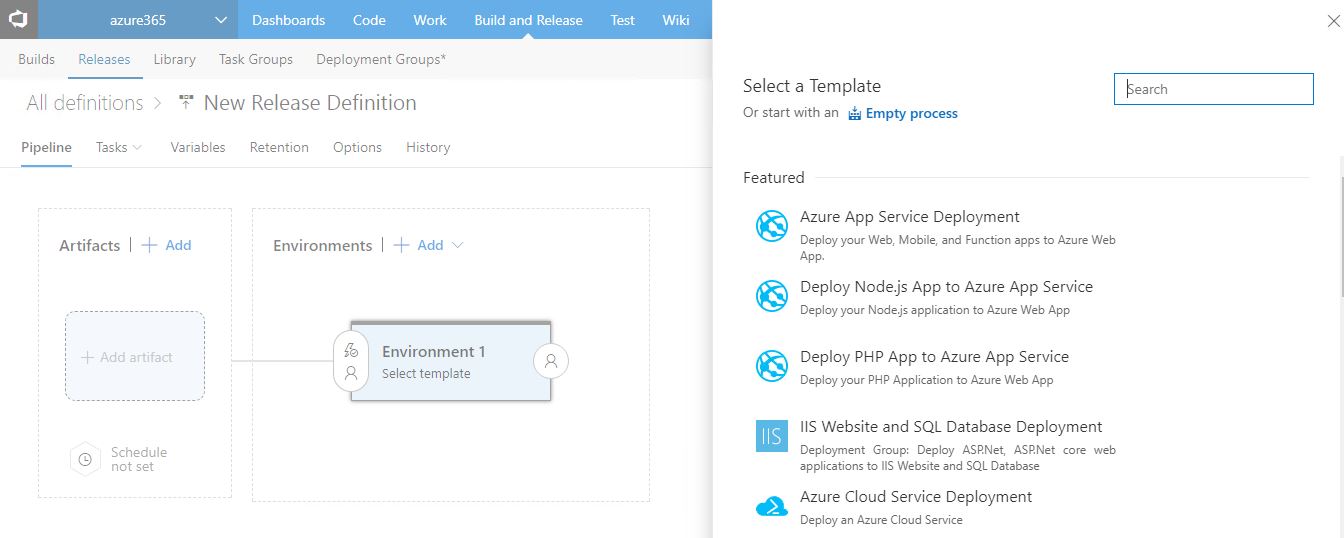Image resolution: width=1344 pixels, height=538 pixels.
Task: Click the IIS template icon
Action: [772, 437]
